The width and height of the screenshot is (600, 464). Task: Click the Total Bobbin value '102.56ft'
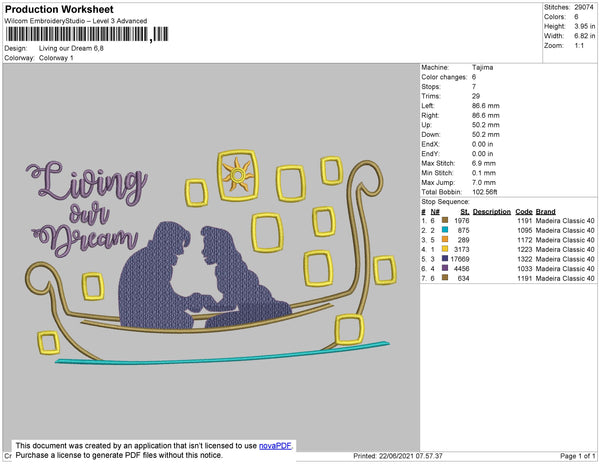click(x=485, y=192)
